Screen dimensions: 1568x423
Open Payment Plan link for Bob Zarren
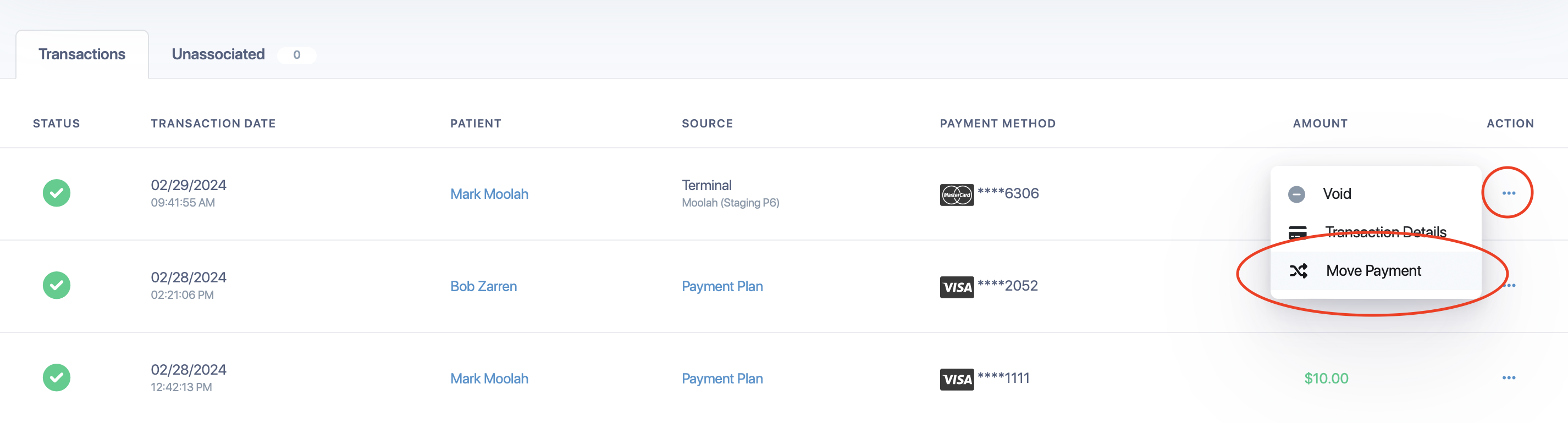722,286
